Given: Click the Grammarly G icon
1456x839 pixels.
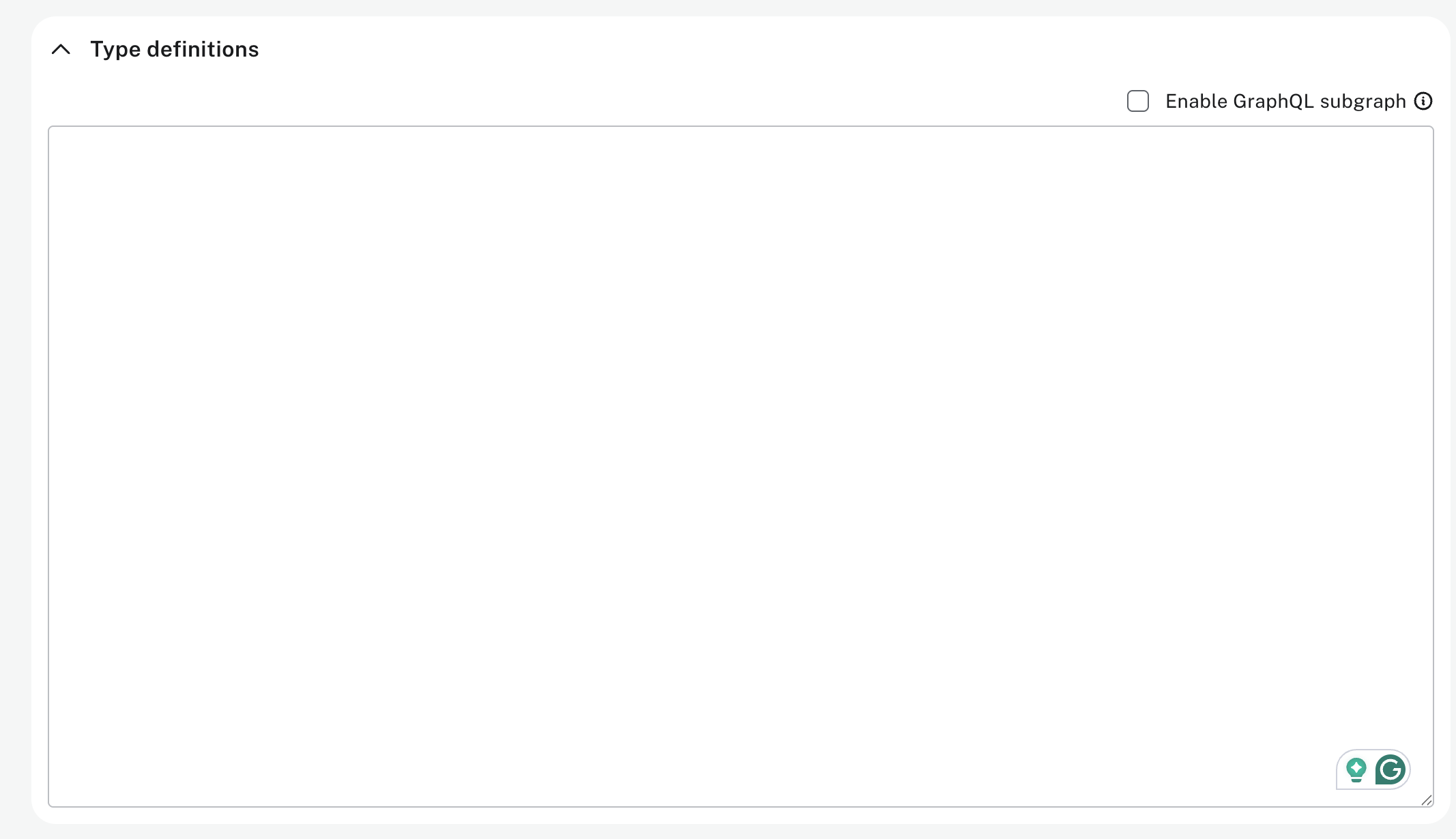Looking at the screenshot, I should coord(1390,769).
